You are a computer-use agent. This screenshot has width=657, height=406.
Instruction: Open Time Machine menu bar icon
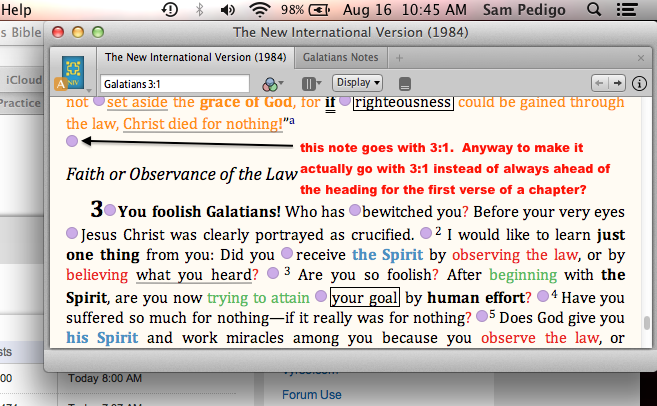(x=170, y=9)
